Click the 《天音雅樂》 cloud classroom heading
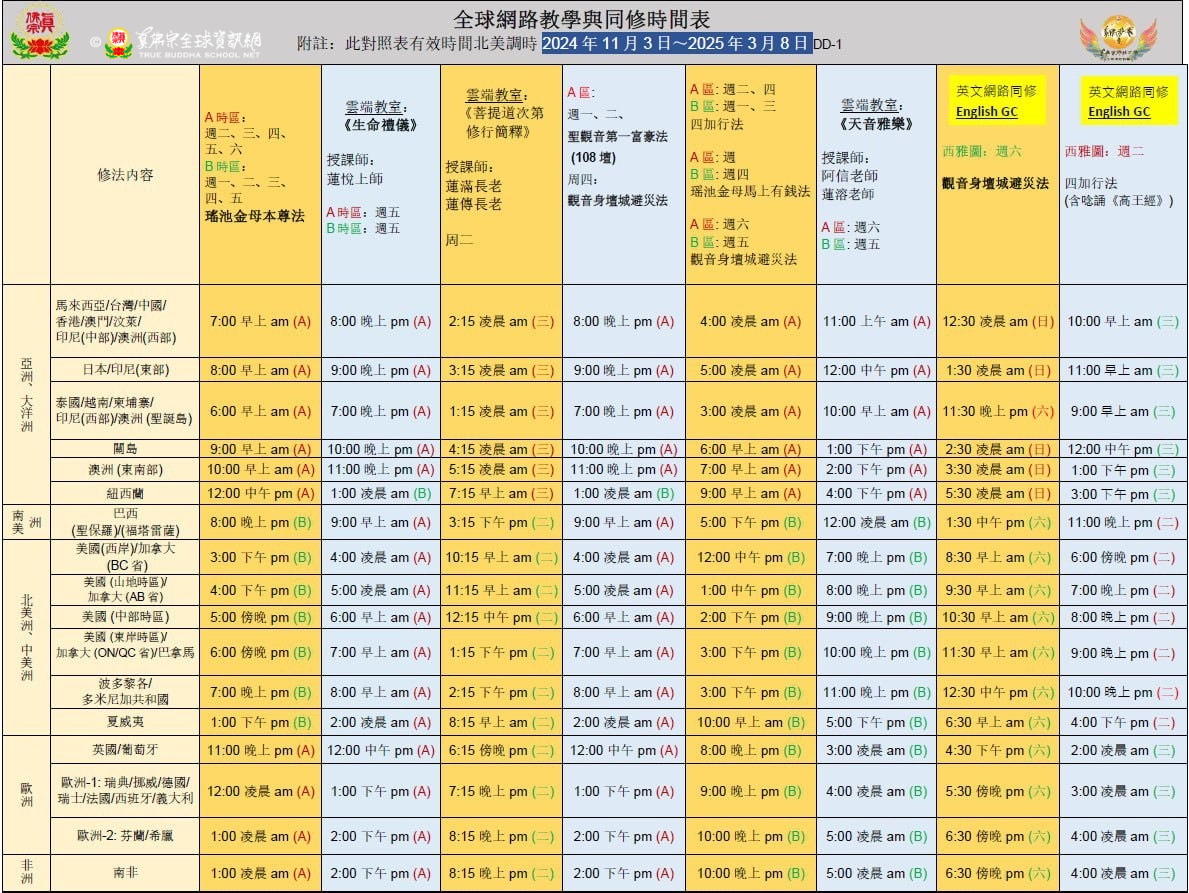The height and width of the screenshot is (893, 1189). [x=875, y=125]
